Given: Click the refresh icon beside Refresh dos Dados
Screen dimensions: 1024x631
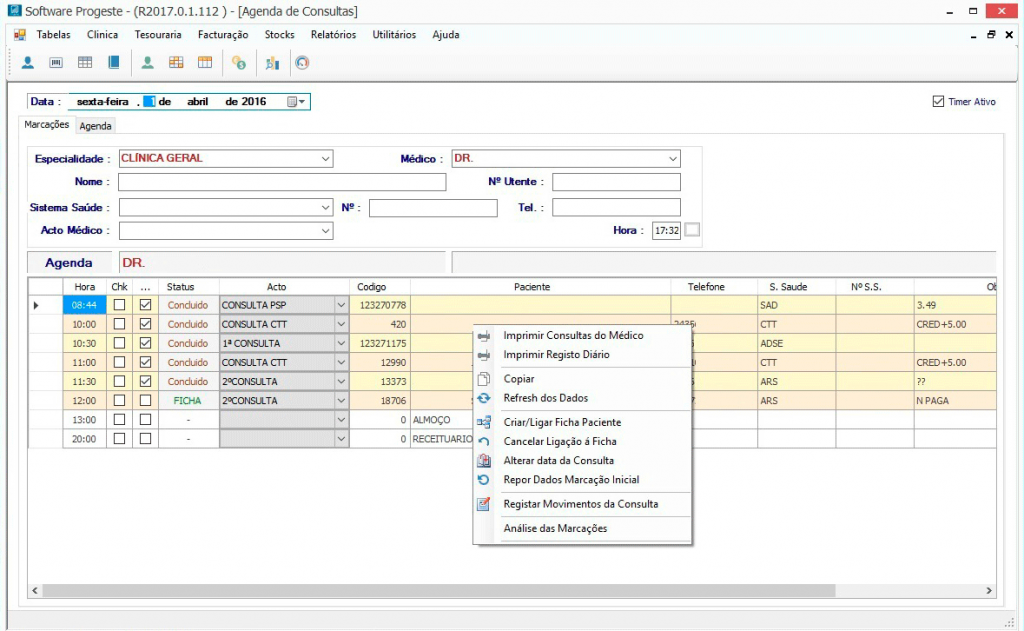Looking at the screenshot, I should pos(484,398).
